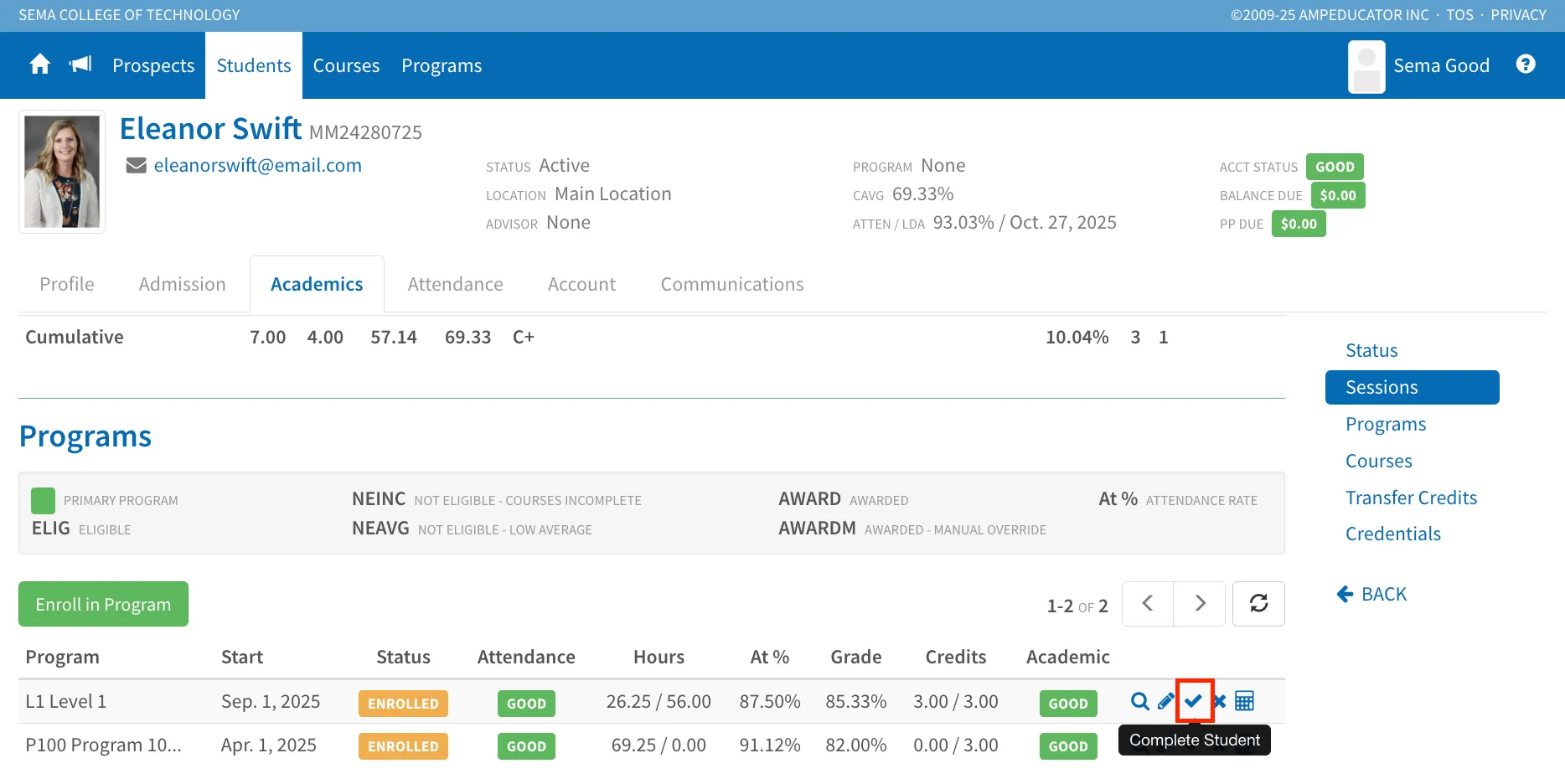The width and height of the screenshot is (1565, 784).
Task: Open the Programs top menu
Action: pos(442,65)
